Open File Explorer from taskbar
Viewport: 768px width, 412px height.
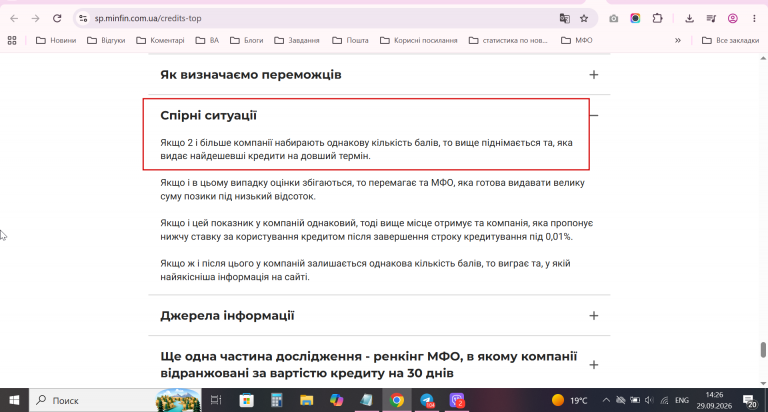click(307, 400)
